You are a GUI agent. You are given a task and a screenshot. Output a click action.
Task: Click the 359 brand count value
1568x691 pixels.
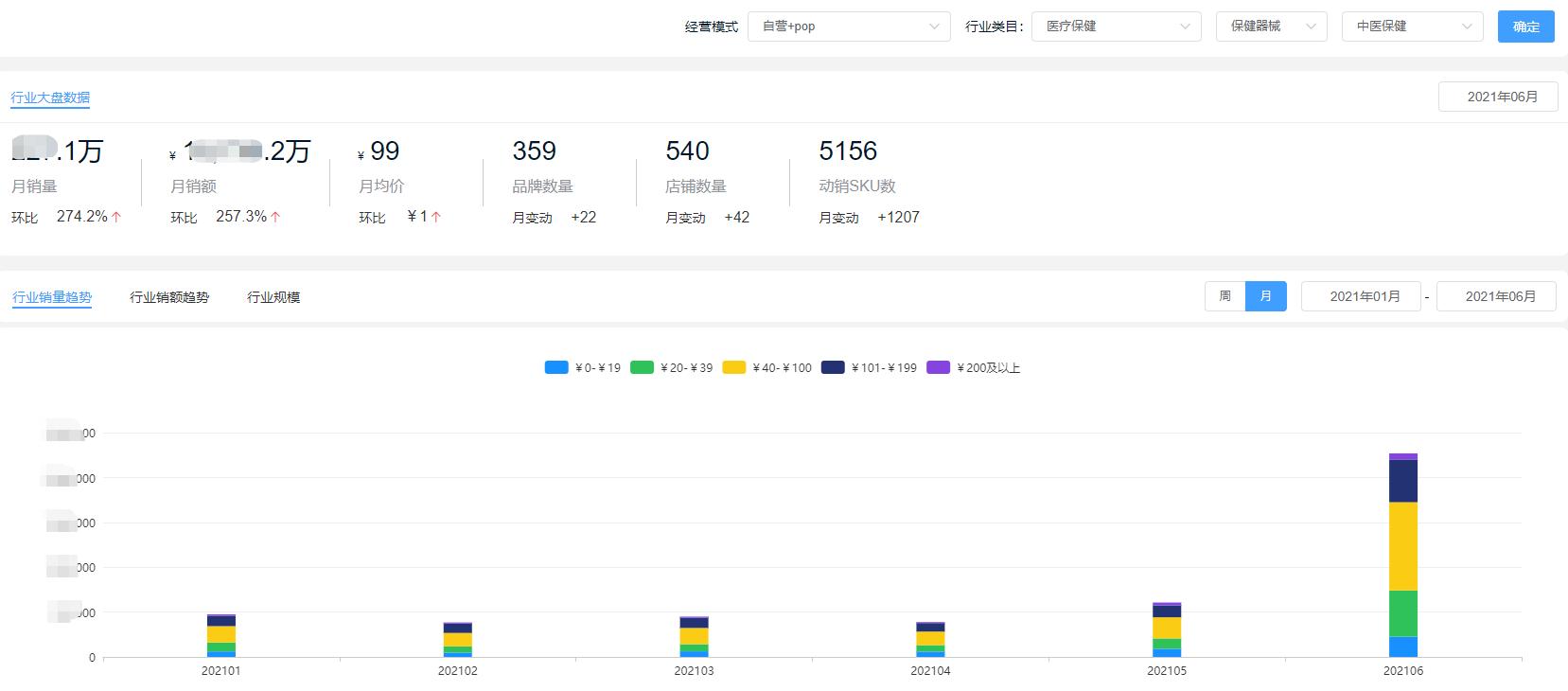click(x=535, y=151)
